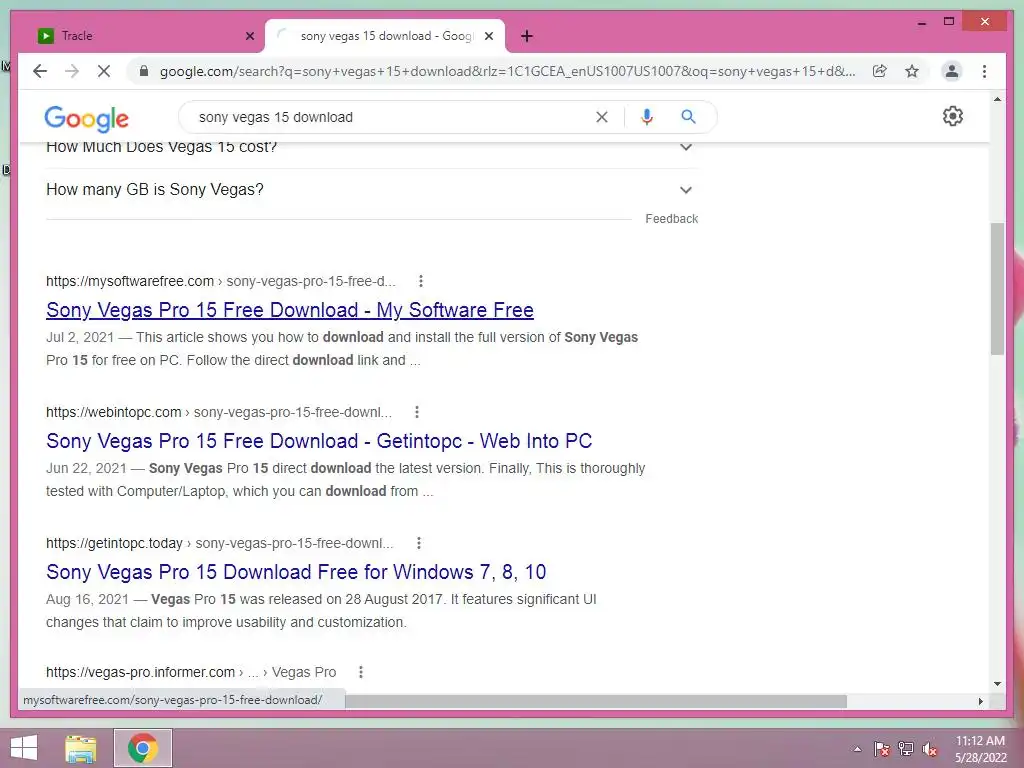Open a new browser tab
Screen dimensions: 1024x768
tap(526, 36)
